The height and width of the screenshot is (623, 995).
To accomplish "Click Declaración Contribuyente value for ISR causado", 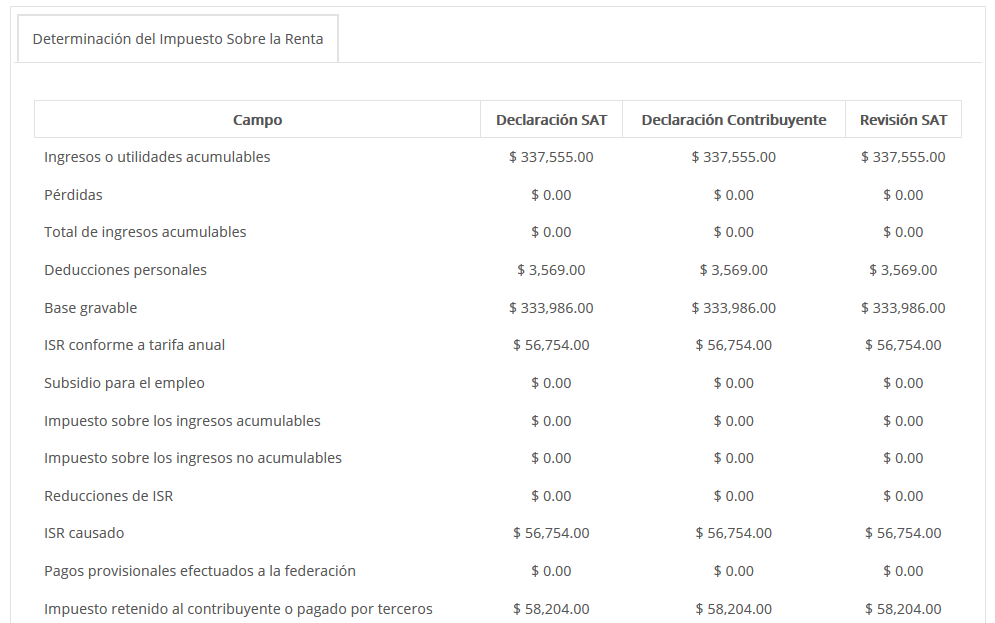I will (734, 533).
